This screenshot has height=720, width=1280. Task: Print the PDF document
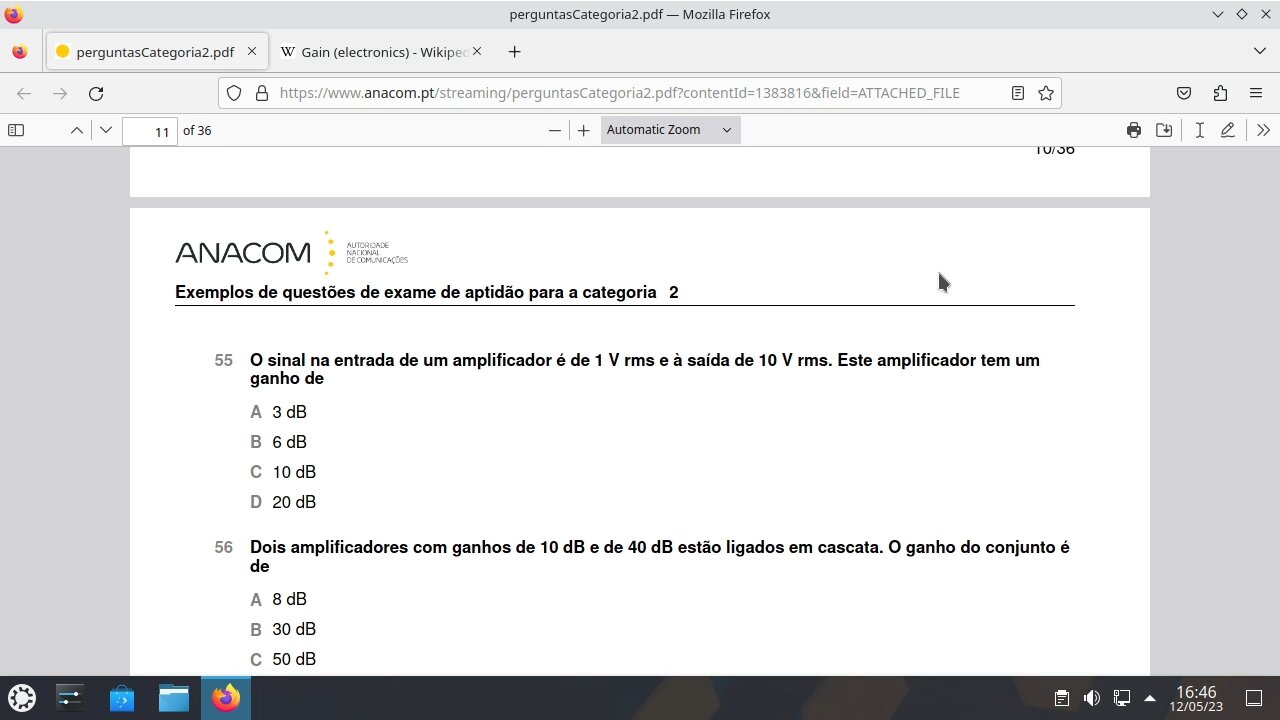click(x=1134, y=130)
